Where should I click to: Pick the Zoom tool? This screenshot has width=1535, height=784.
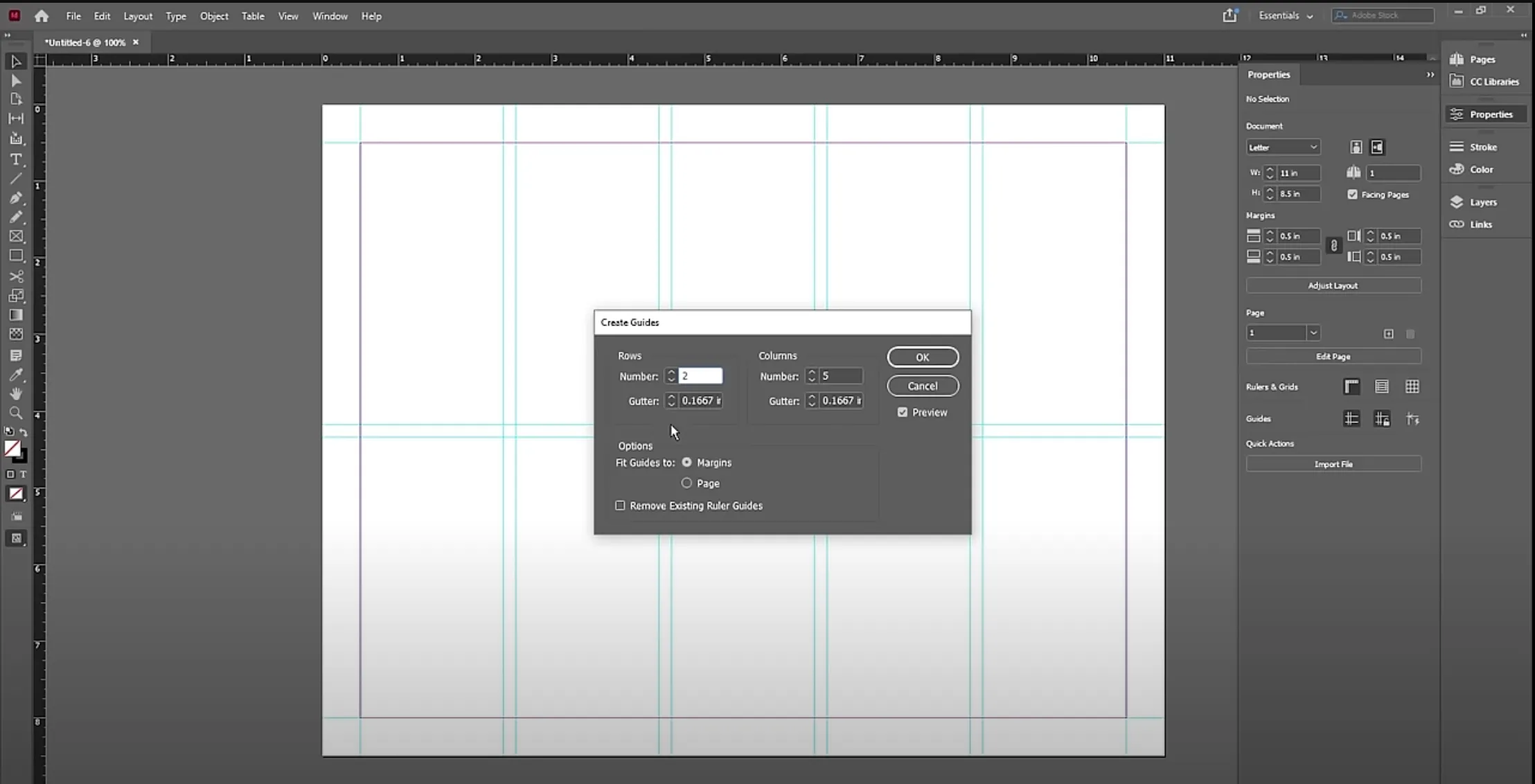pos(16,413)
